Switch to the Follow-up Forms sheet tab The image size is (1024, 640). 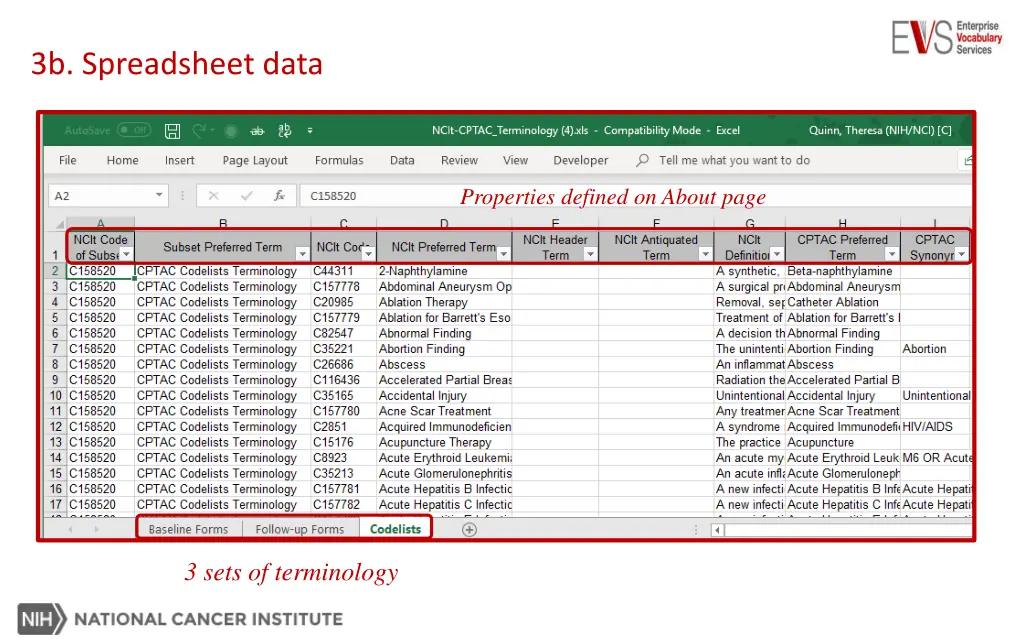pyautogui.click(x=299, y=529)
